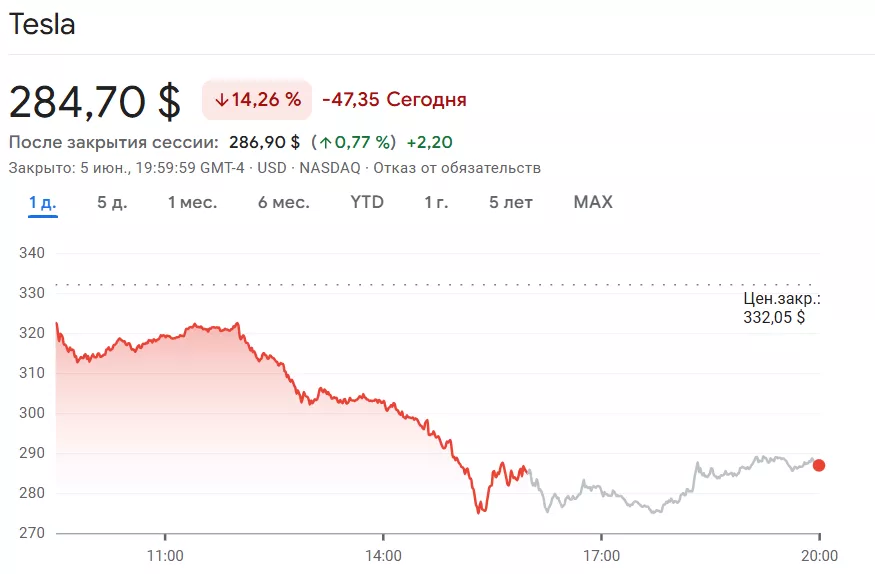This screenshot has width=875, height=574.
Task: Click the −14,26 % change badge
Action: [x=257, y=100]
